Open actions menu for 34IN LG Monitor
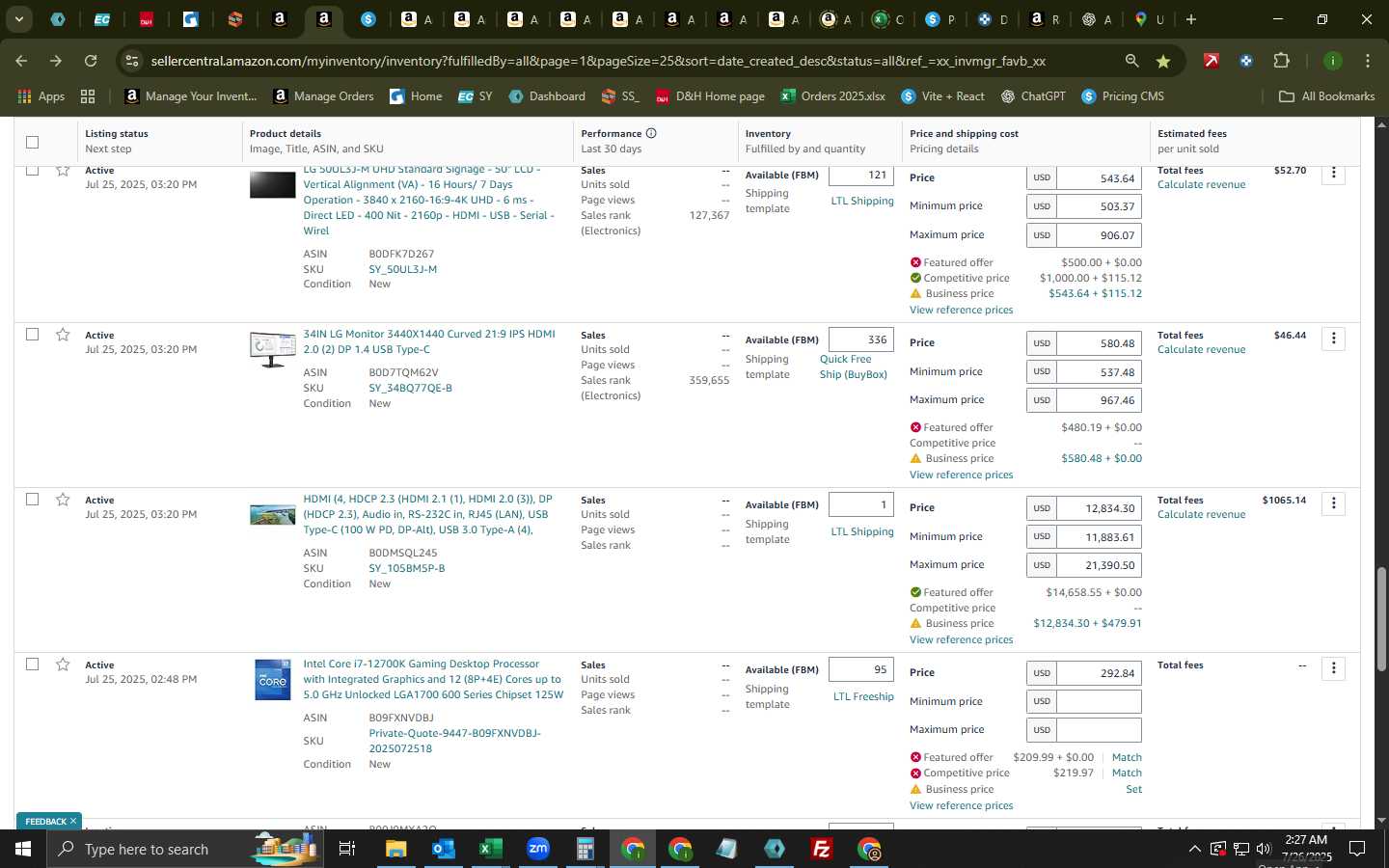This screenshot has height=868, width=1389. point(1333,339)
